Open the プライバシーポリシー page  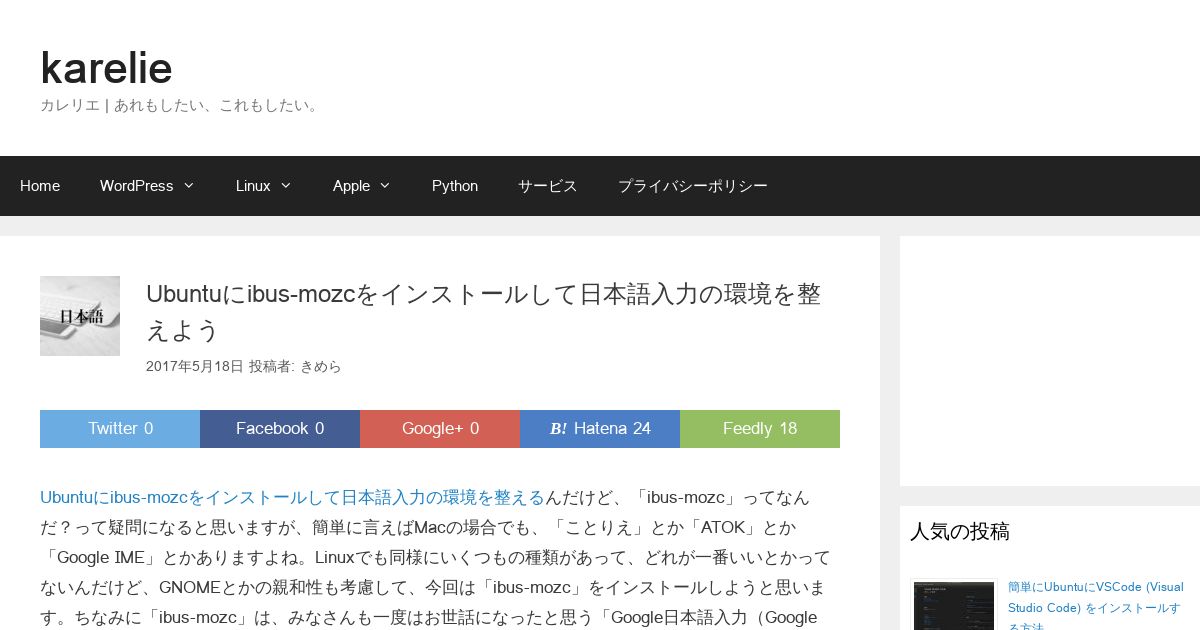click(x=693, y=186)
